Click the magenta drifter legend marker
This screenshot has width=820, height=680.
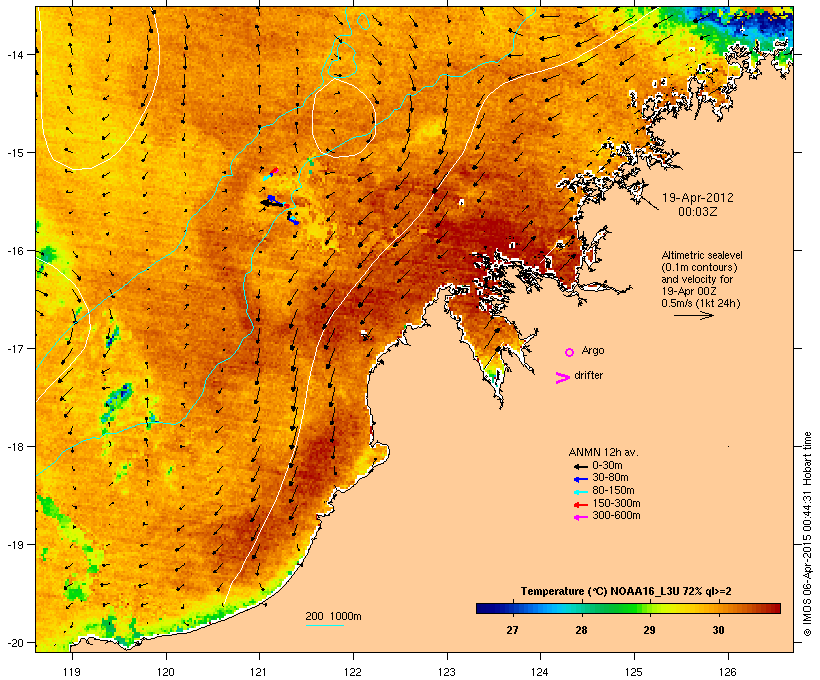click(562, 378)
